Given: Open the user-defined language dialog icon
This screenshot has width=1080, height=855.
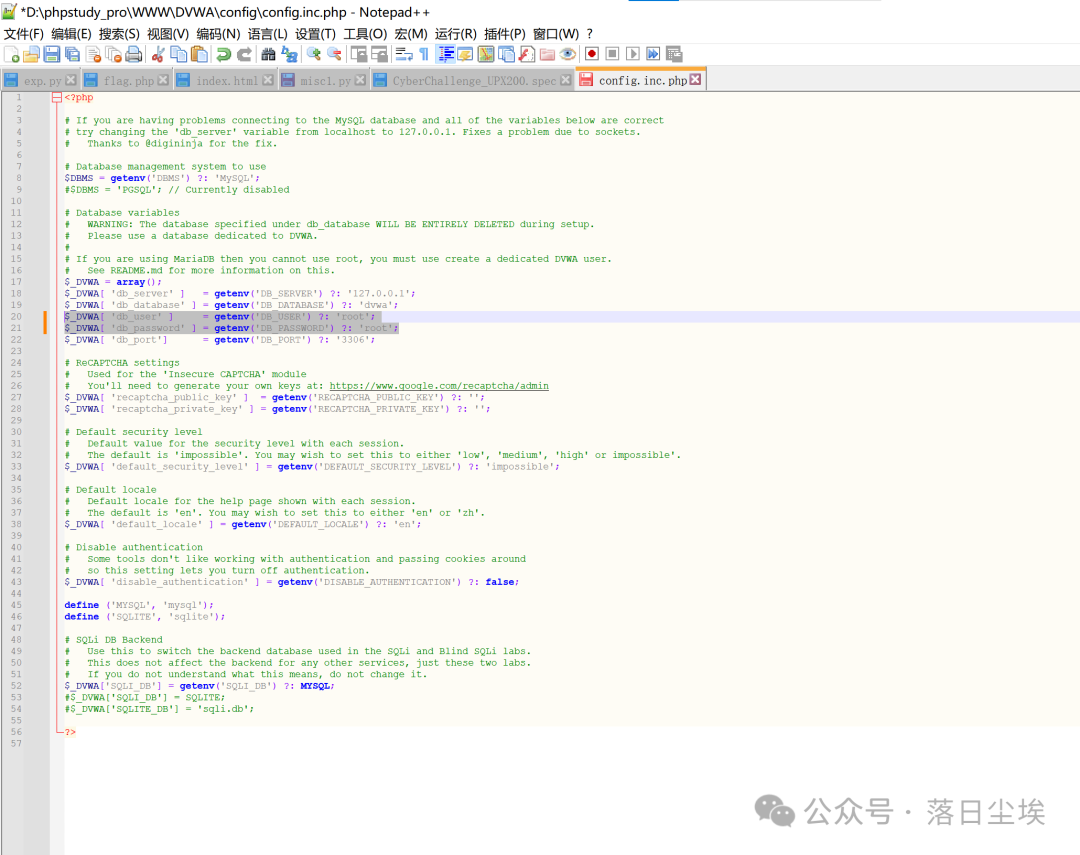Looking at the screenshot, I should click(465, 54).
